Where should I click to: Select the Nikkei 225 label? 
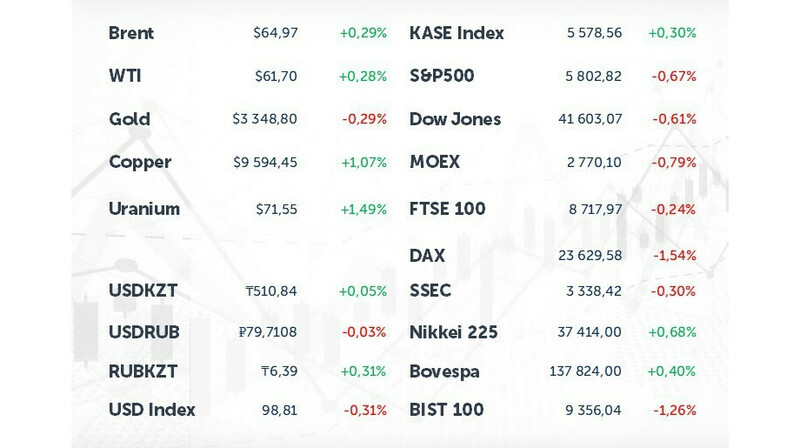tap(454, 332)
